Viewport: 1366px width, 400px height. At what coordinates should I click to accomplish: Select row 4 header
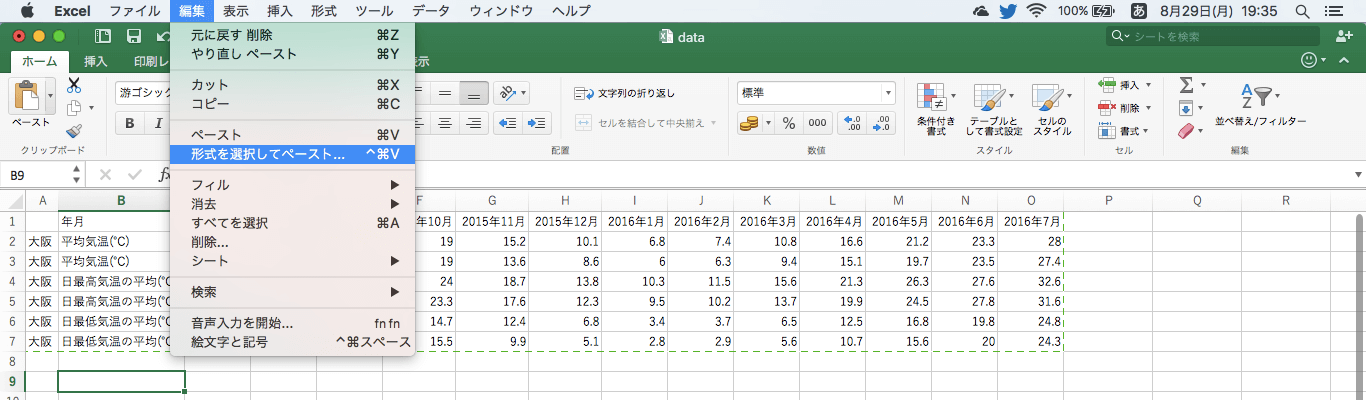[x=12, y=281]
